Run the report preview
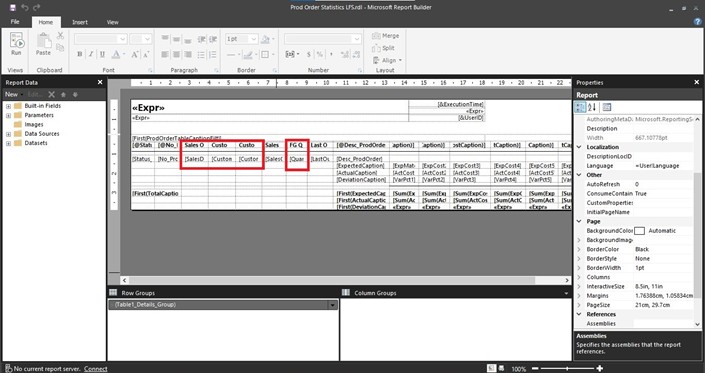The image size is (705, 373). (16, 44)
